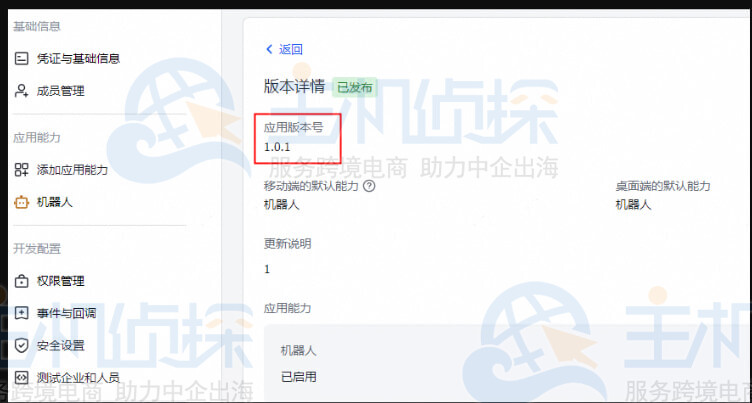752x403 pixels.
Task: Click 机器人 title in the capability card
Action: [x=298, y=351]
